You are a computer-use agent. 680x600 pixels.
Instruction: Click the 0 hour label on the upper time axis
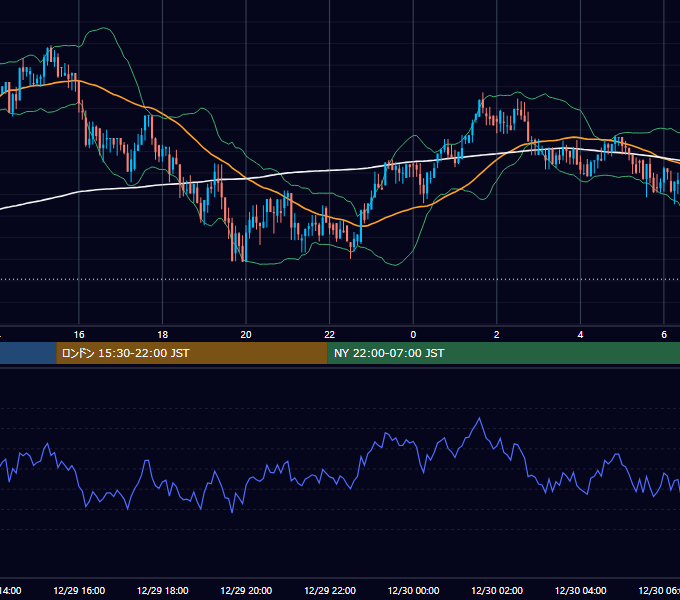[x=413, y=335]
